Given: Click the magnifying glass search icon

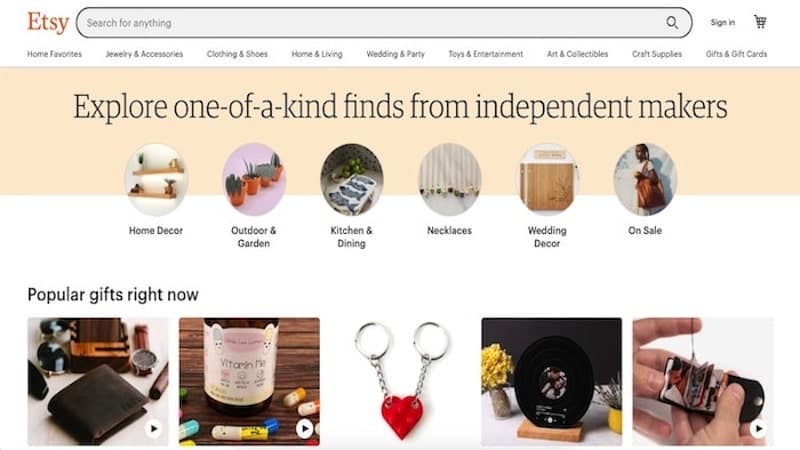Looking at the screenshot, I should point(672,22).
